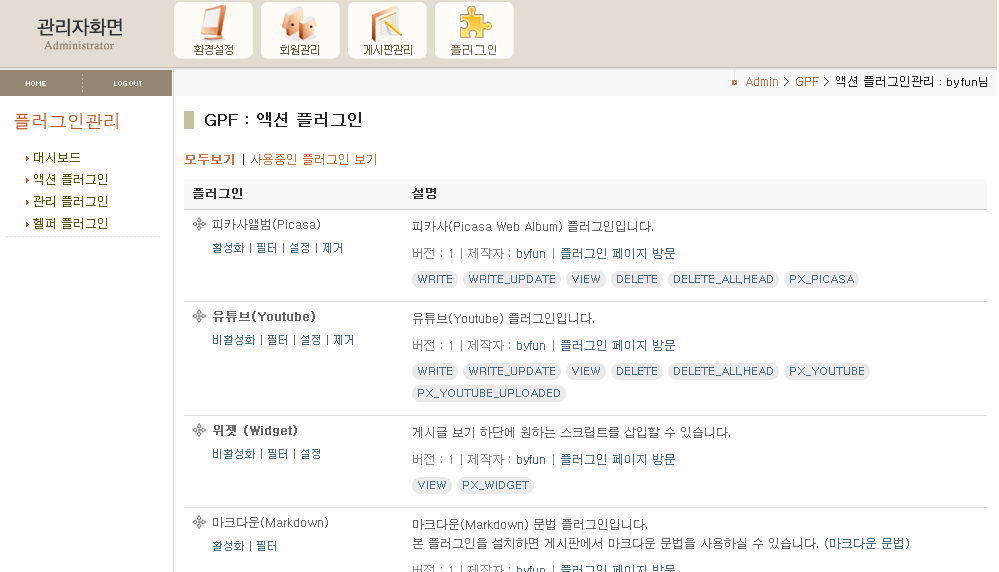Screen dimensions: 999x572
Task: Click DELETE_ALL_HEAD tag in Picasa row
Action: 723,279
